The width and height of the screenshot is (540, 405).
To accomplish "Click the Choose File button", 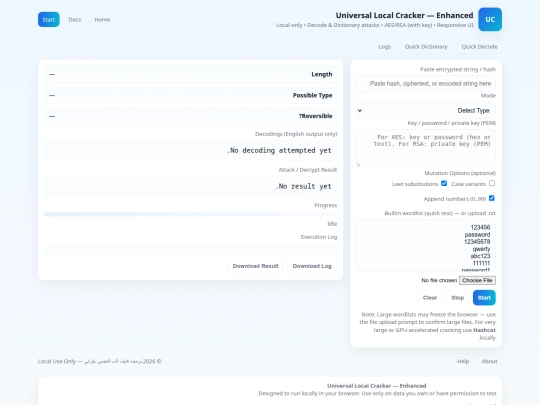I will tap(477, 280).
